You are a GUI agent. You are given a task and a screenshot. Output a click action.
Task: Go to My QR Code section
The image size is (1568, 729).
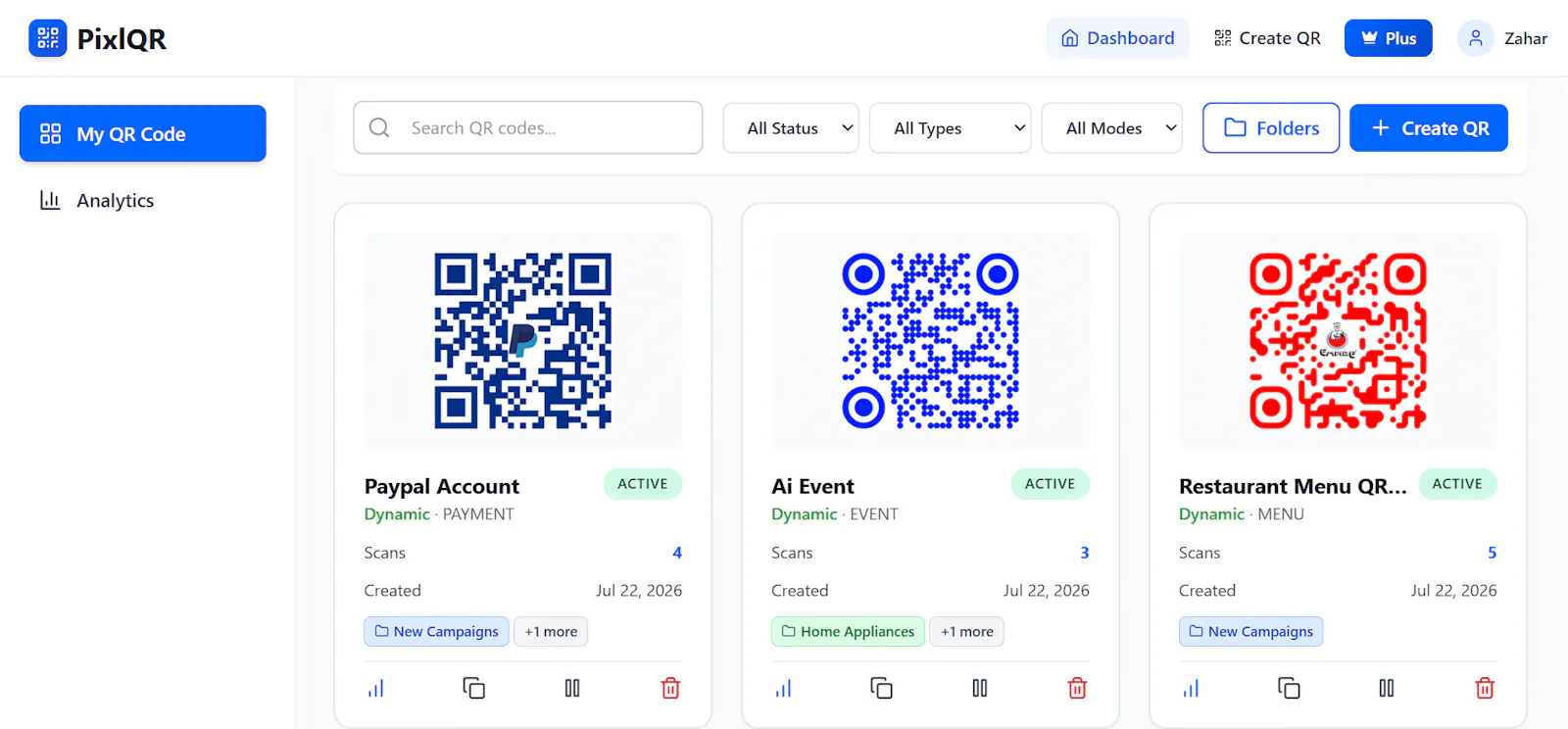click(143, 133)
